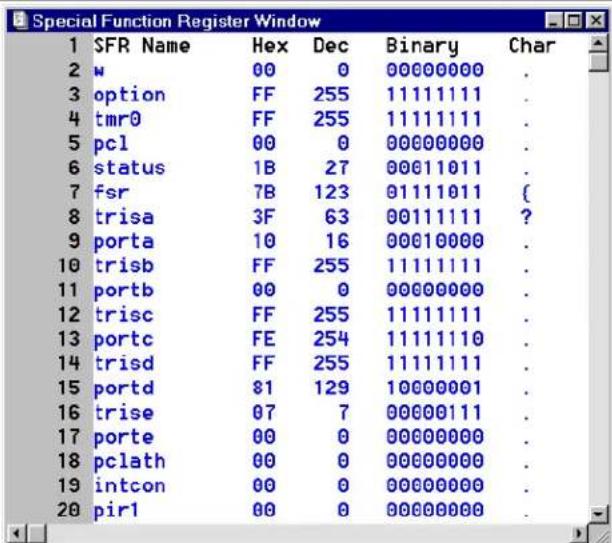Click status decimal value '27'
Viewport: 612px width, 543px height.
337,168
